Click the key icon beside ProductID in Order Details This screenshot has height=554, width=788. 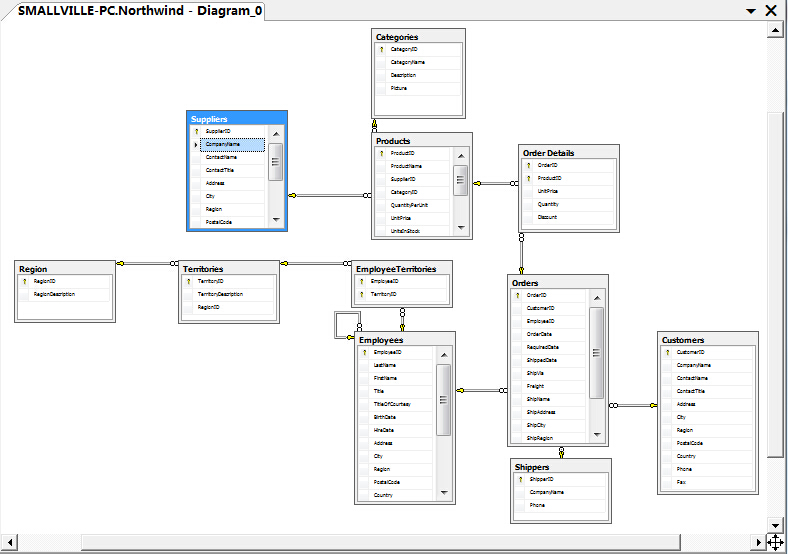click(528, 178)
